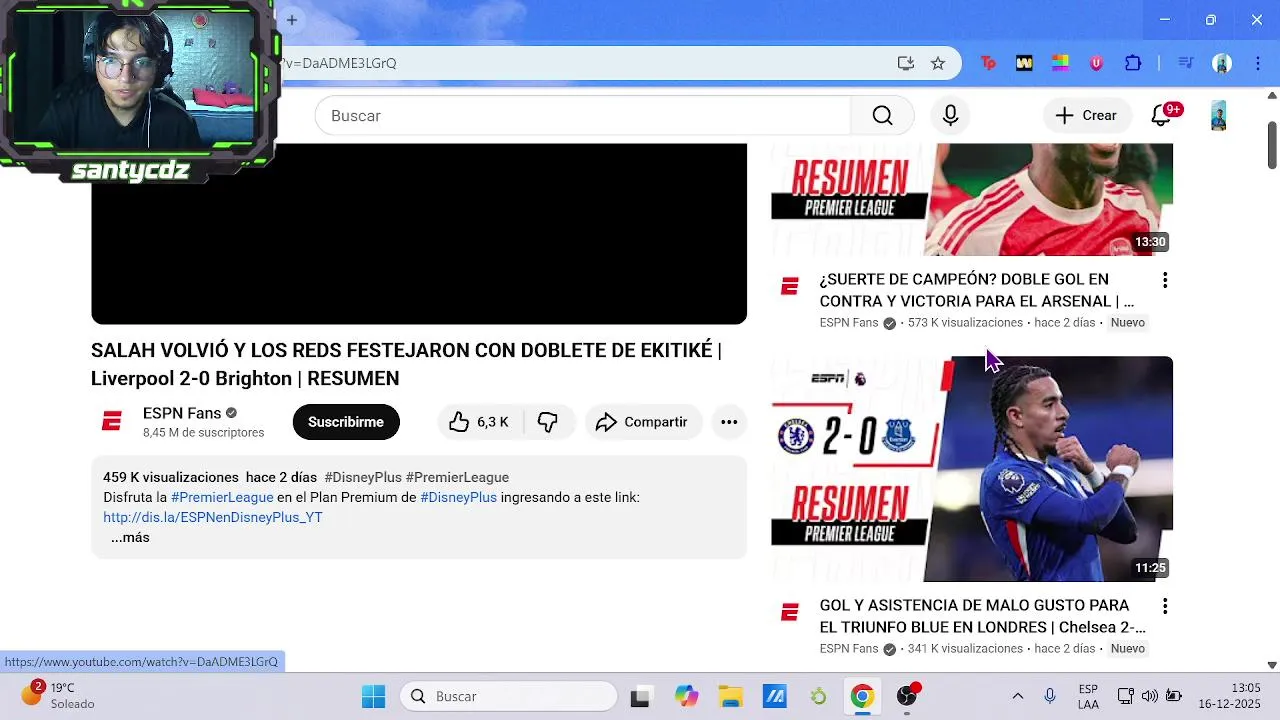Click ESPN logo beside Chelsea video title
The image size is (1280, 720).
pyautogui.click(x=790, y=613)
